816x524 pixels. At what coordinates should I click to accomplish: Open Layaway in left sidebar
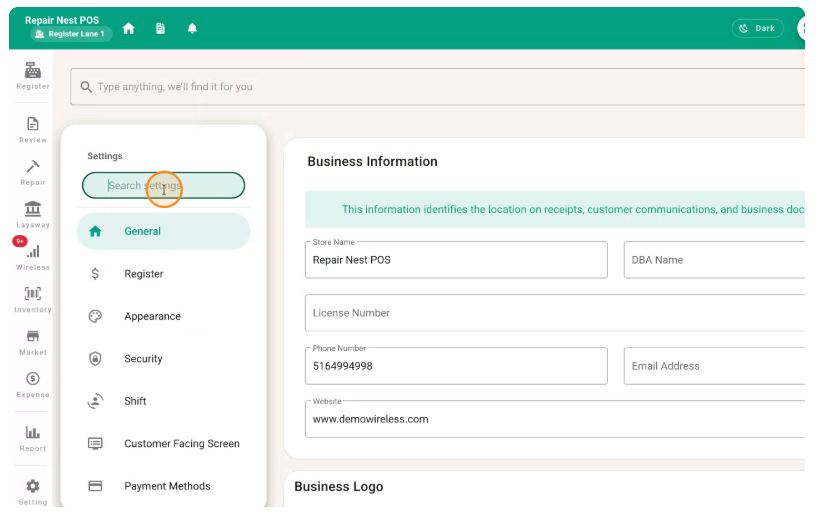coord(33,215)
